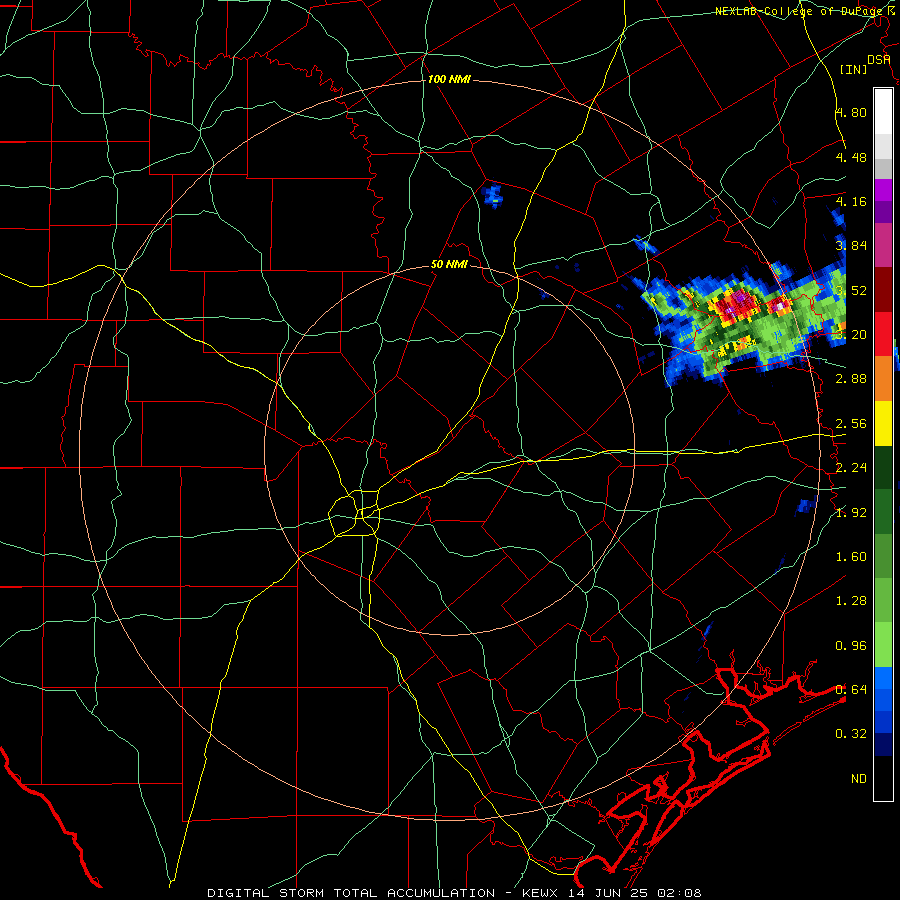Click the 2.56 legend value
This screenshot has width=900, height=900.
[851, 424]
